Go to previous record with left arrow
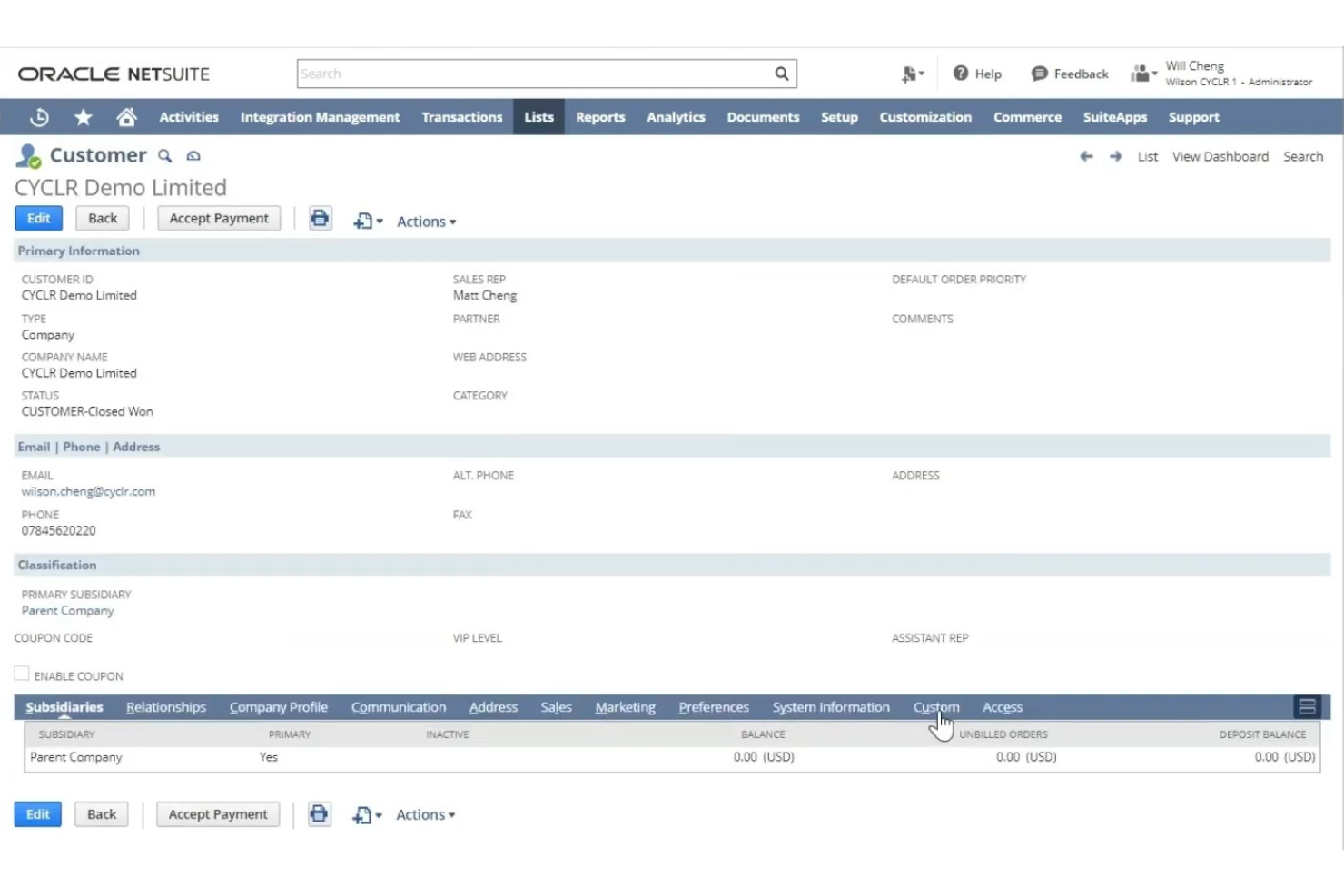 (x=1086, y=156)
